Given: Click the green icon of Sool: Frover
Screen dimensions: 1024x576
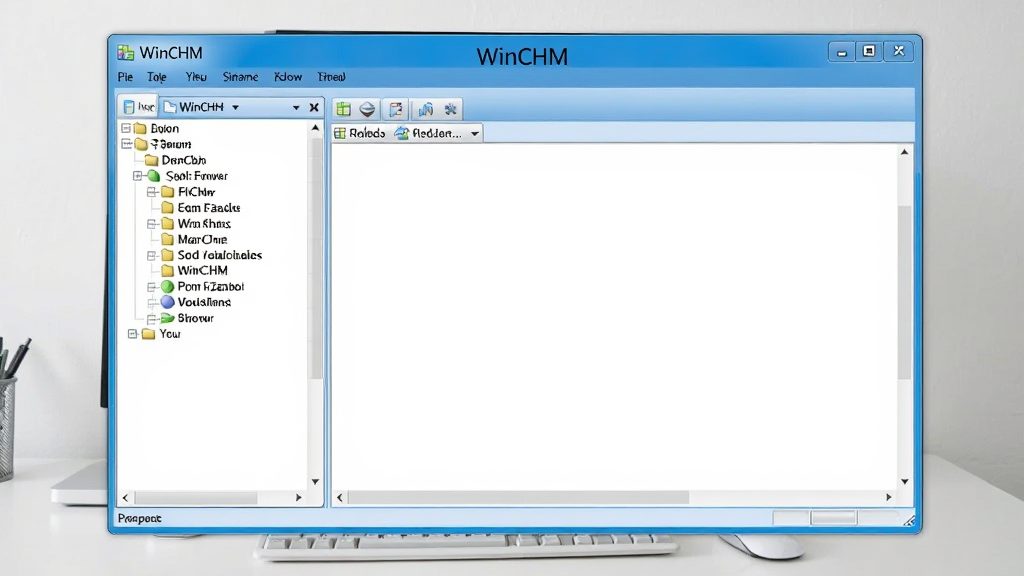Looking at the screenshot, I should click(153, 176).
